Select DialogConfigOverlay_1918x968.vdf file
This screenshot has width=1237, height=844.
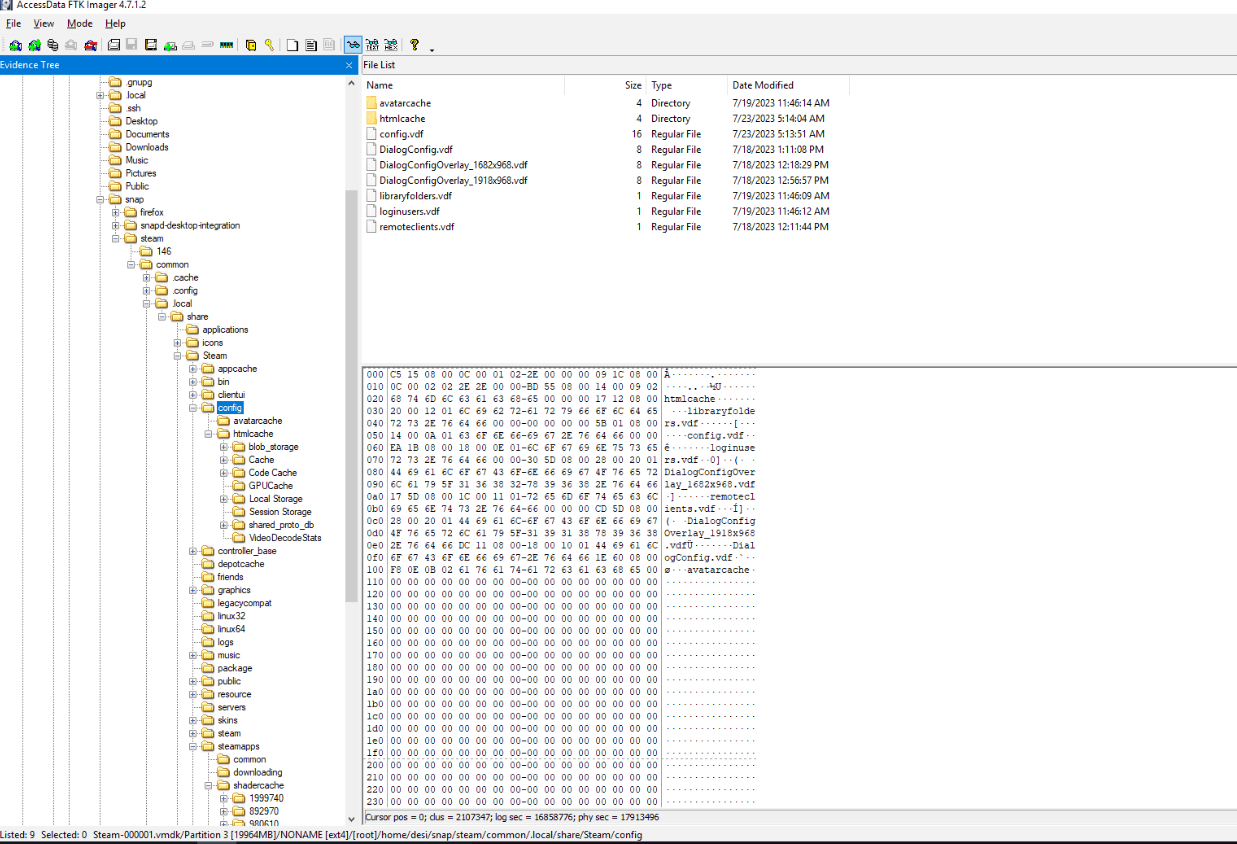[x=453, y=180]
